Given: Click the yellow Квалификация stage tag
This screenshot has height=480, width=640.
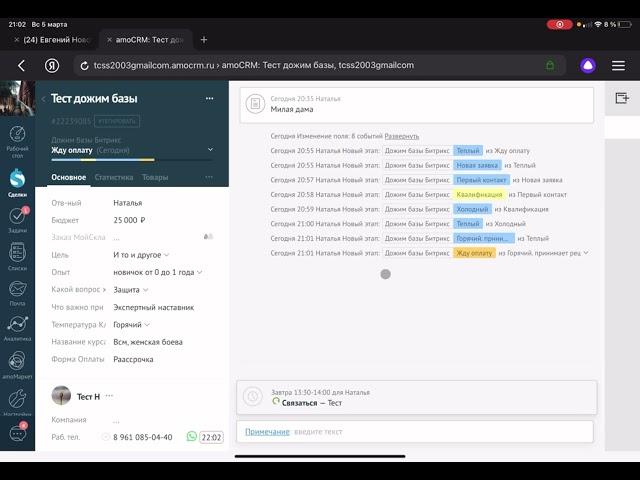Looking at the screenshot, I should [479, 195].
